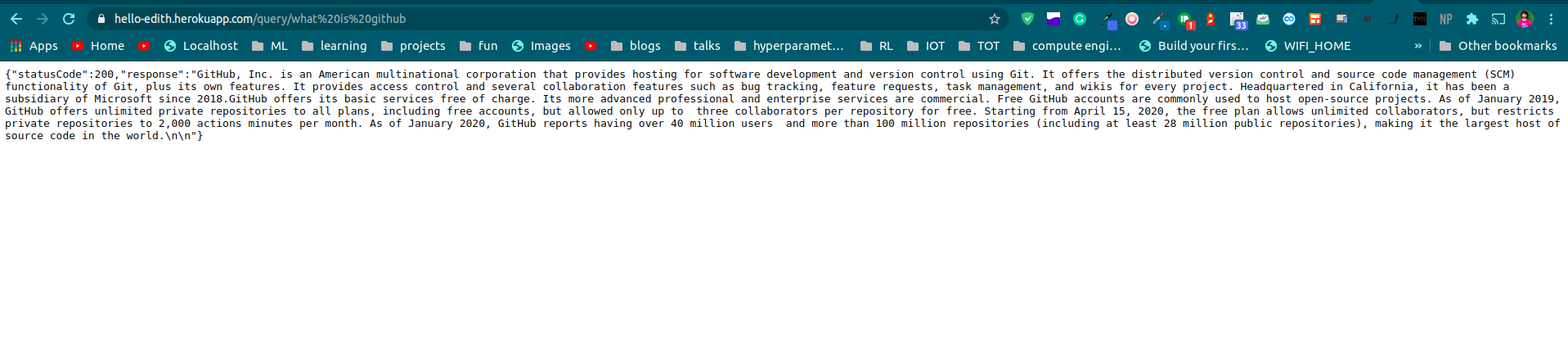Open the Cast media icon

click(1498, 19)
